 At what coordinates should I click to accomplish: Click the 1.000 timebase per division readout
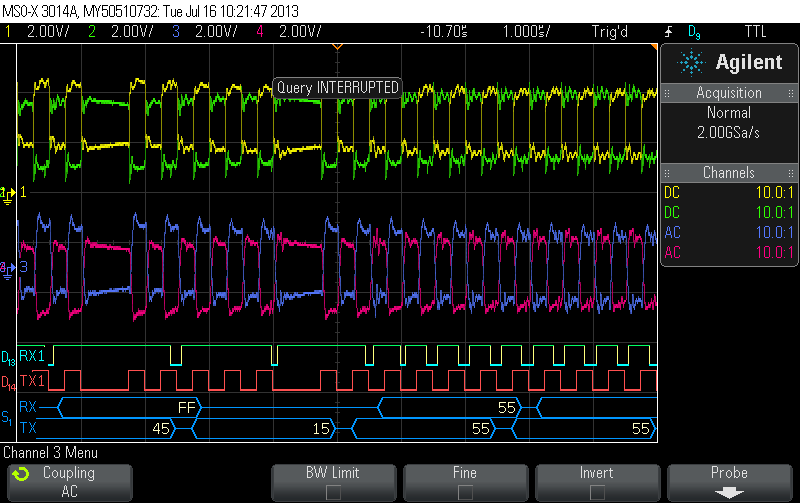click(x=526, y=32)
